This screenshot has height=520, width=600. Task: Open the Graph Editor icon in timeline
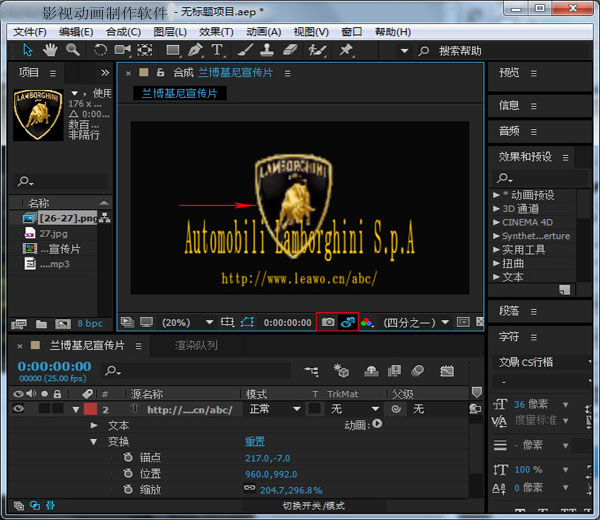tap(447, 371)
